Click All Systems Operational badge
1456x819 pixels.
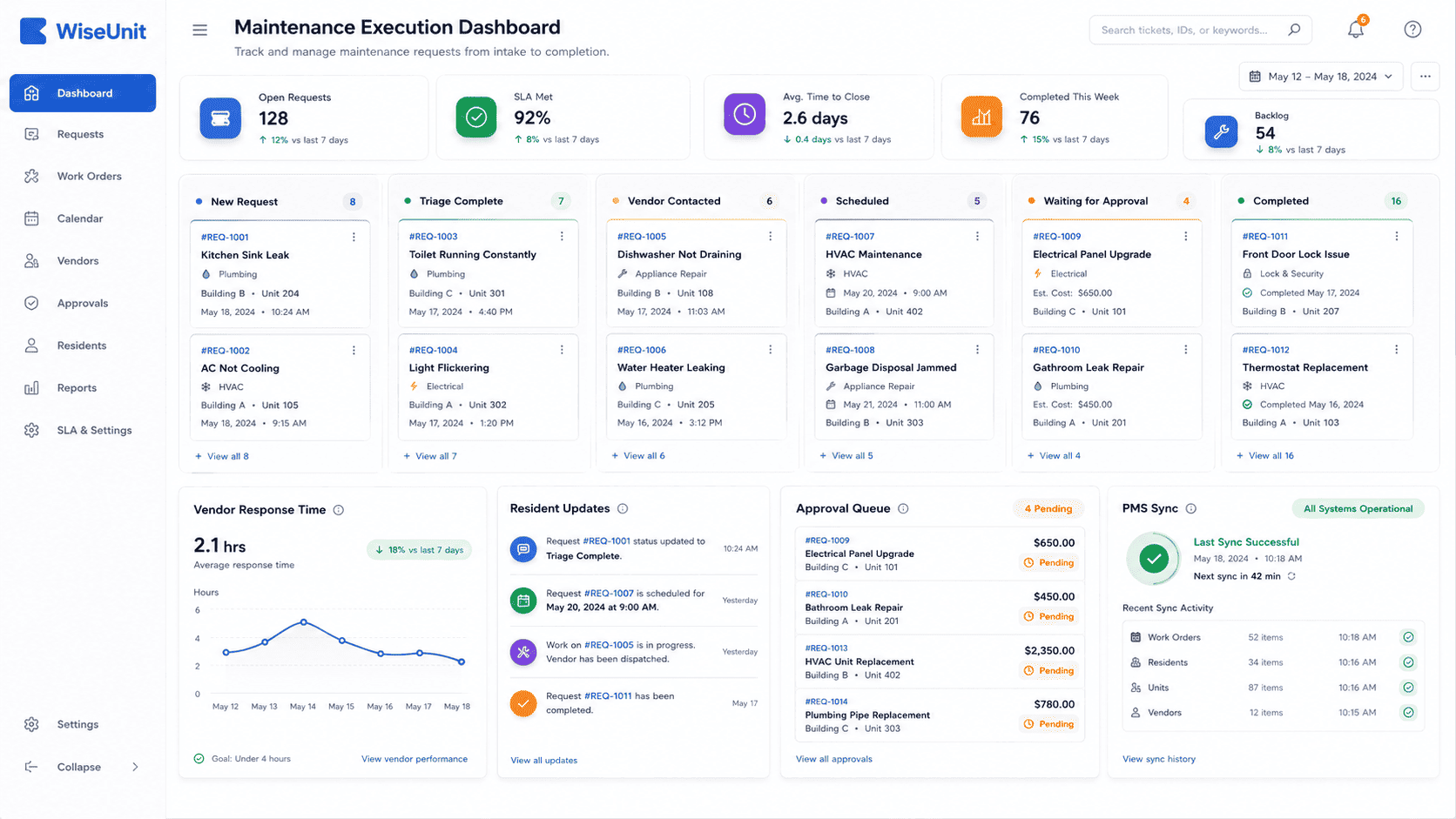pyautogui.click(x=1358, y=508)
